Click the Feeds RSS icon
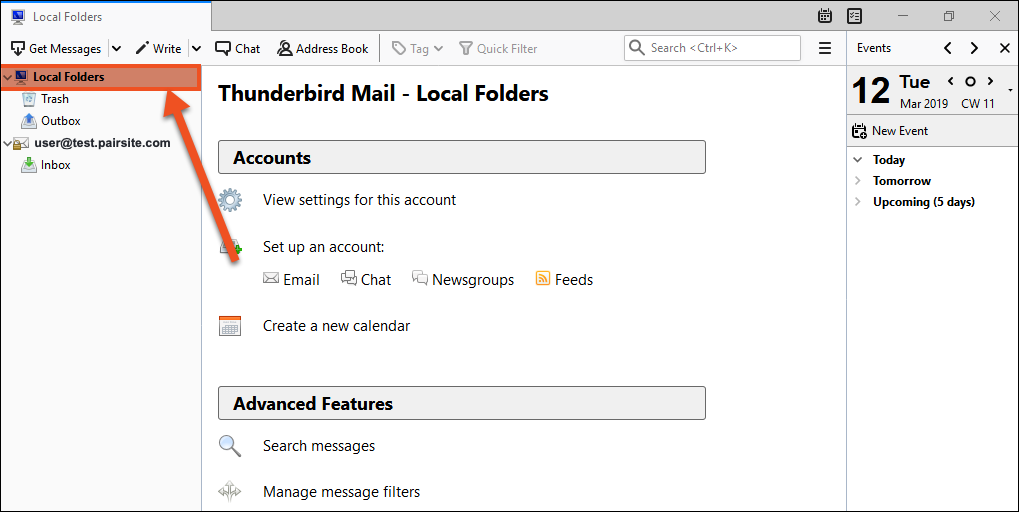The width and height of the screenshot is (1019, 512). 543,279
